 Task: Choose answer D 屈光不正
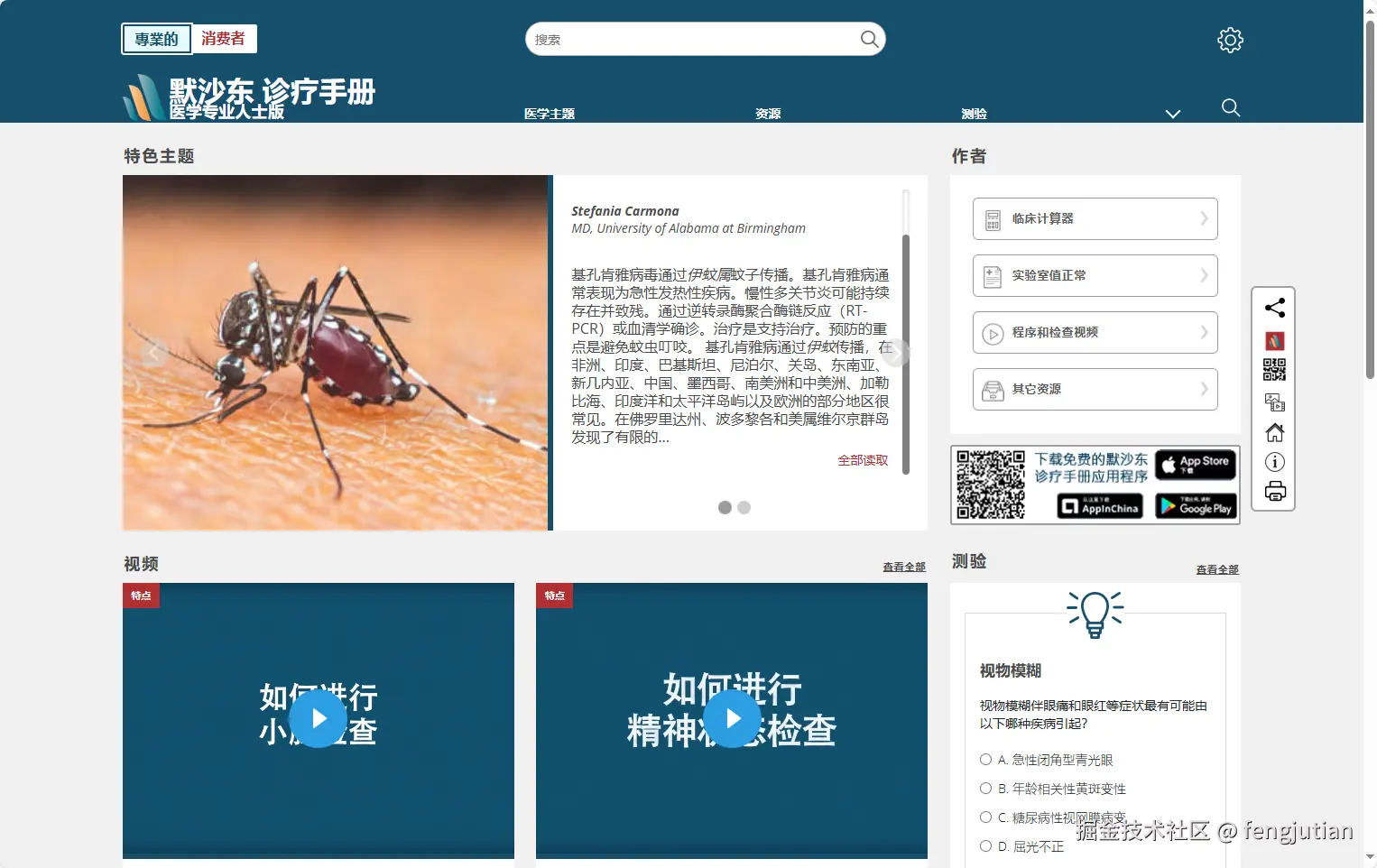[x=985, y=846]
